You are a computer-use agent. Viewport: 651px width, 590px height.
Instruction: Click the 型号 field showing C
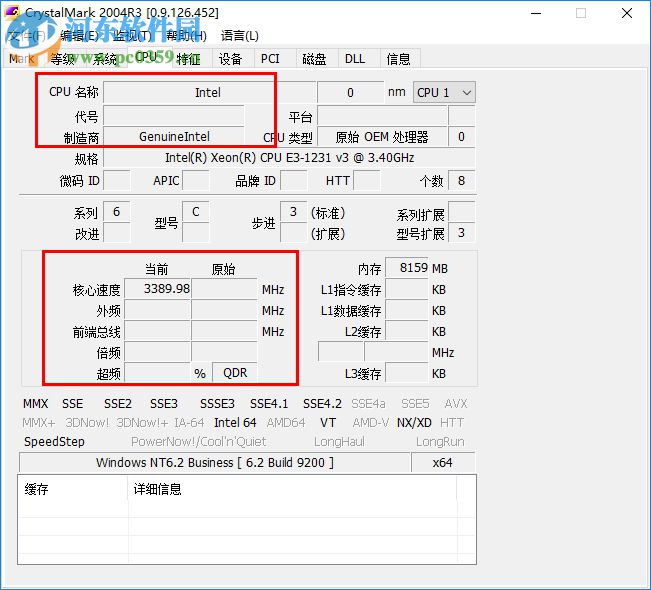coord(196,212)
